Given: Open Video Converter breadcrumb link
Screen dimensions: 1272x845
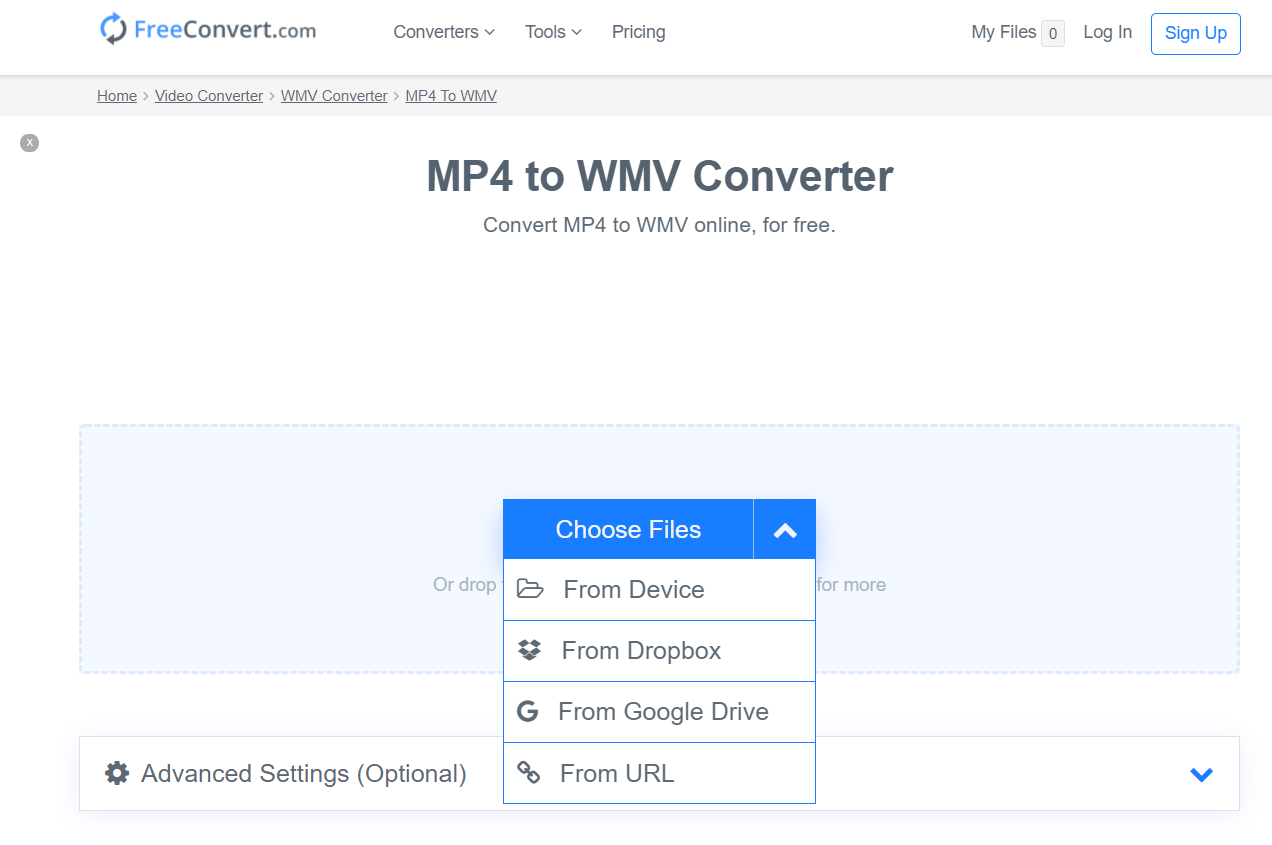Looking at the screenshot, I should (209, 96).
